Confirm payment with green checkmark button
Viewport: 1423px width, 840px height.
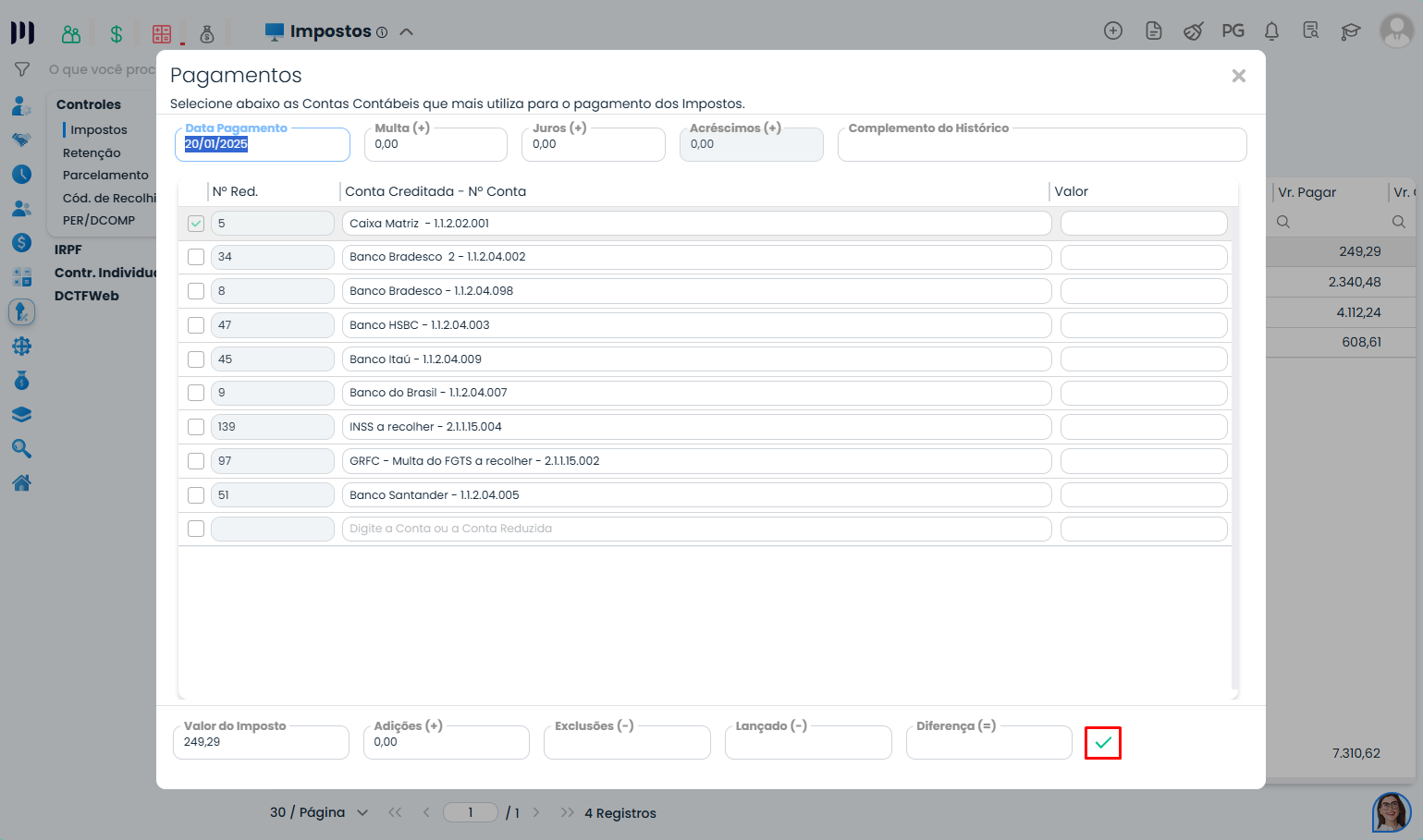click(1102, 743)
